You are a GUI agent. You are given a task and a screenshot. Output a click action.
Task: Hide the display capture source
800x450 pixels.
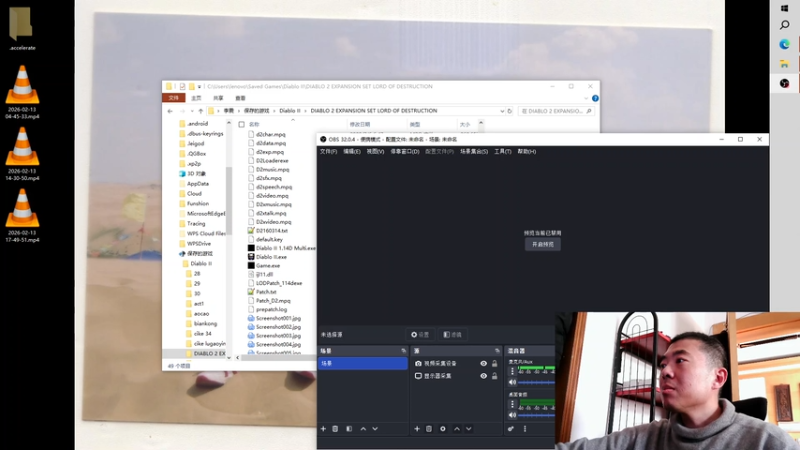point(483,376)
